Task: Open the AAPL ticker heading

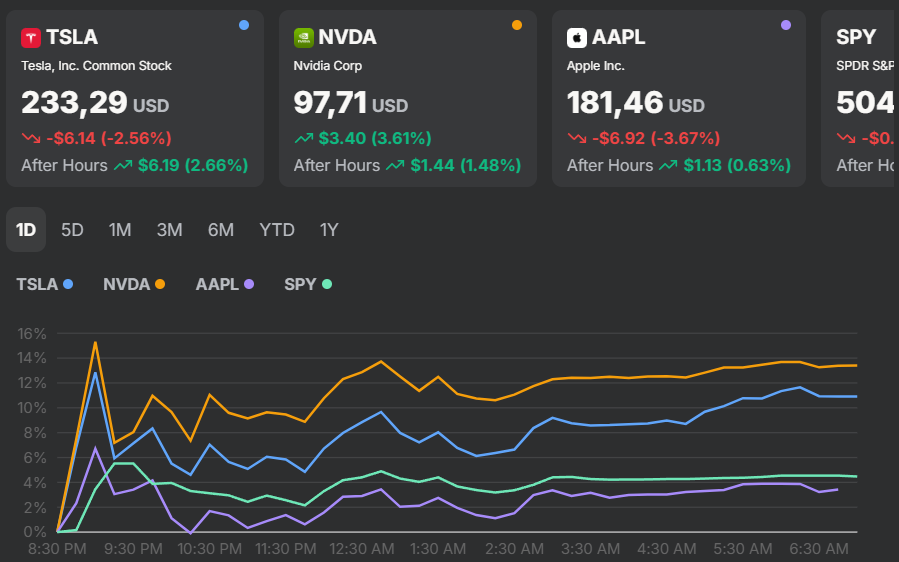Action: point(618,37)
